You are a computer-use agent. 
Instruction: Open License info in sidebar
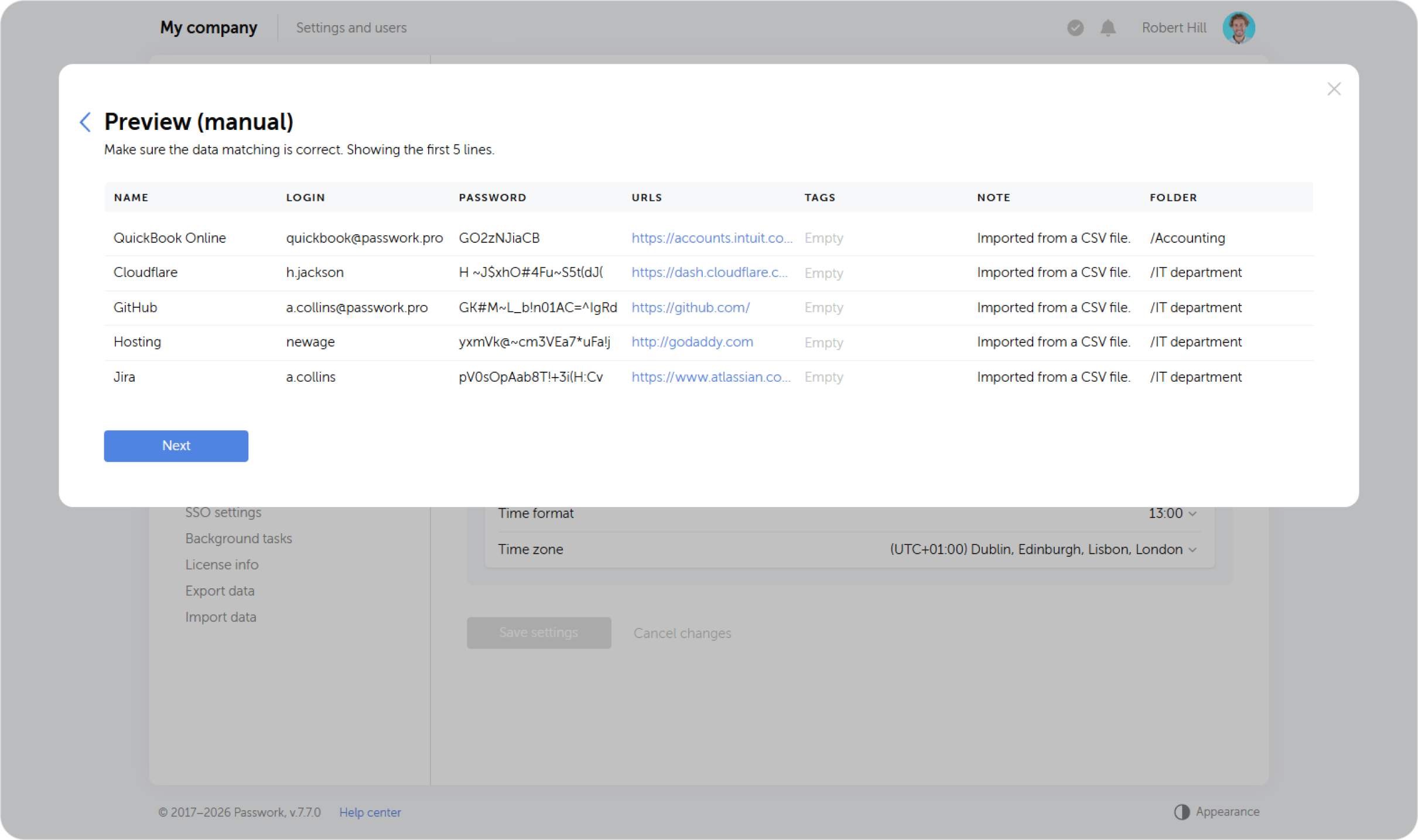pyautogui.click(x=221, y=564)
